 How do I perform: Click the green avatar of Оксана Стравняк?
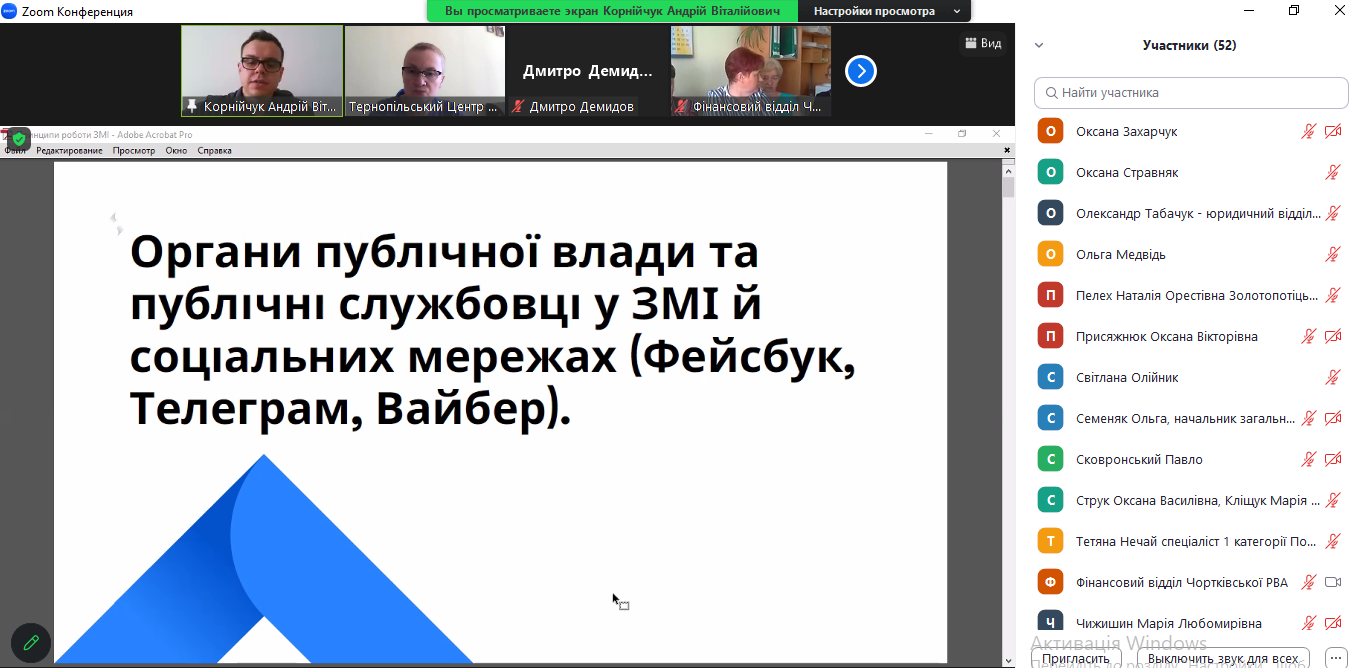tap(1050, 172)
